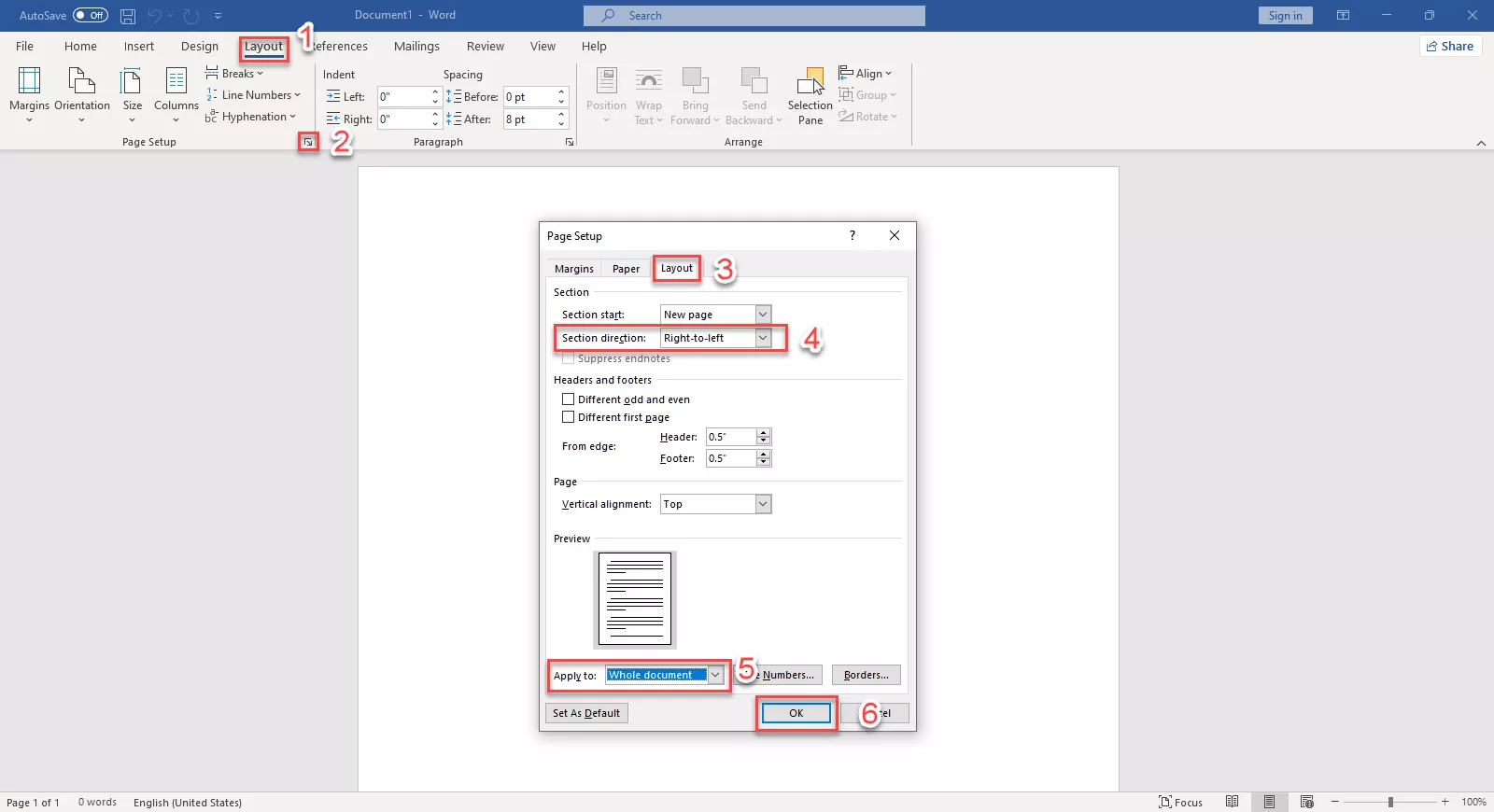Click the Undo icon
The image size is (1494, 812).
point(155,16)
